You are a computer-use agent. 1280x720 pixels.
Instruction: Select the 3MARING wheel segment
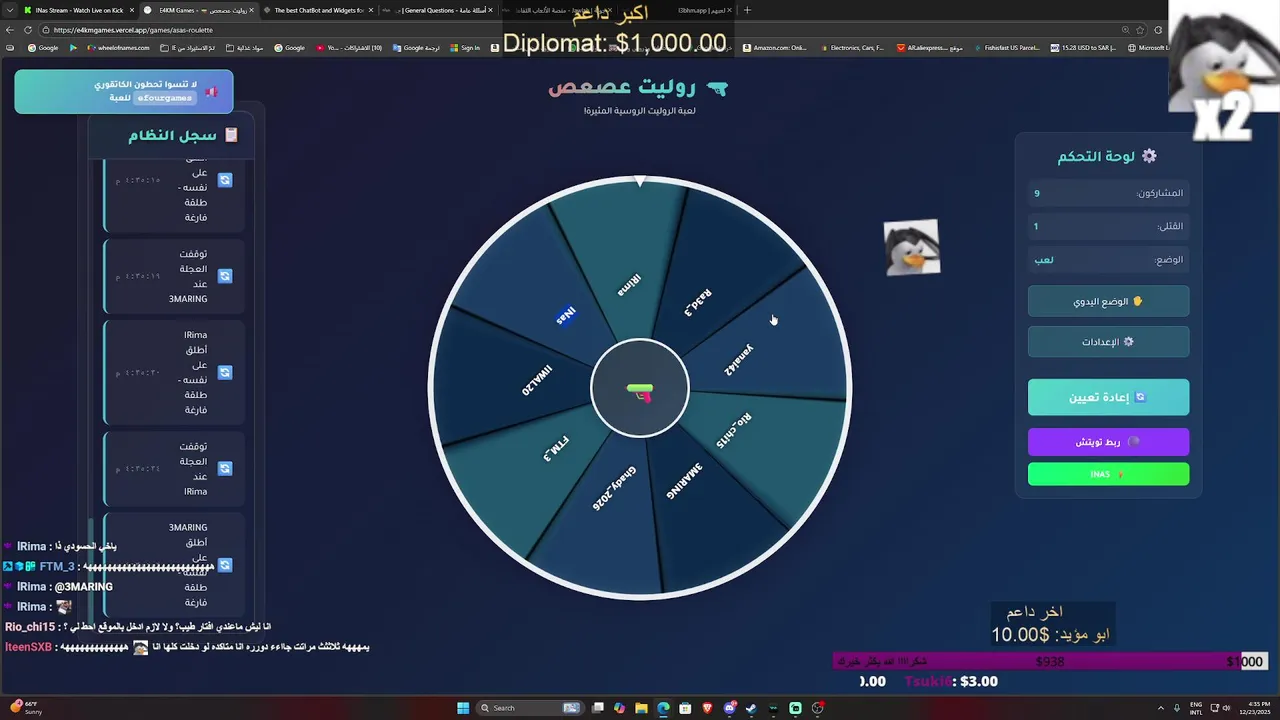click(x=700, y=500)
